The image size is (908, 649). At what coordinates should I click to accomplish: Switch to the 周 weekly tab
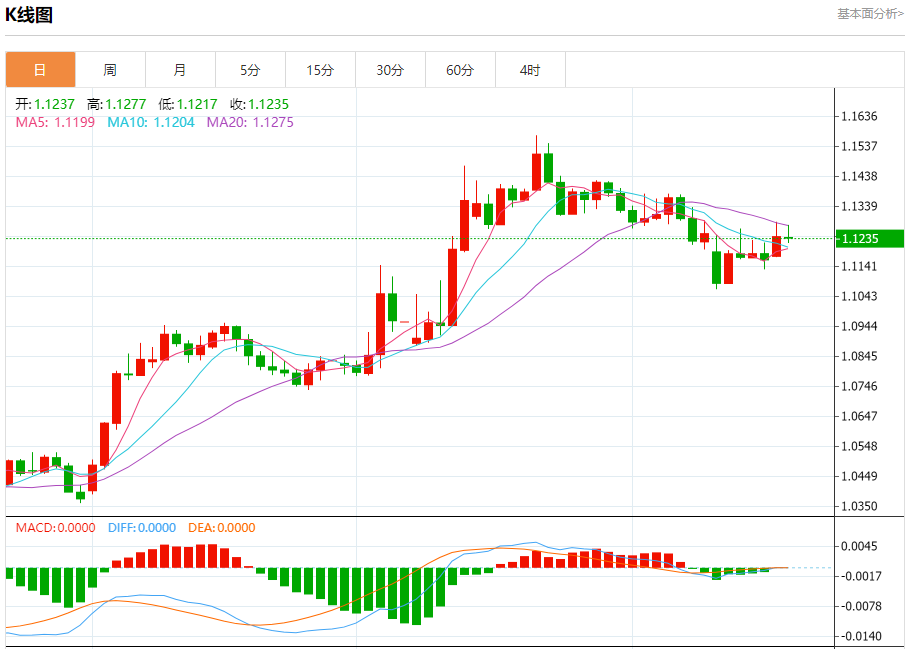point(110,70)
